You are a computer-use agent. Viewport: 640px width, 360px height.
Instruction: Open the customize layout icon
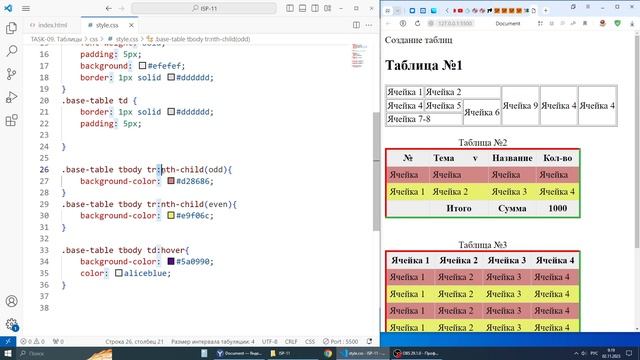(327, 8)
